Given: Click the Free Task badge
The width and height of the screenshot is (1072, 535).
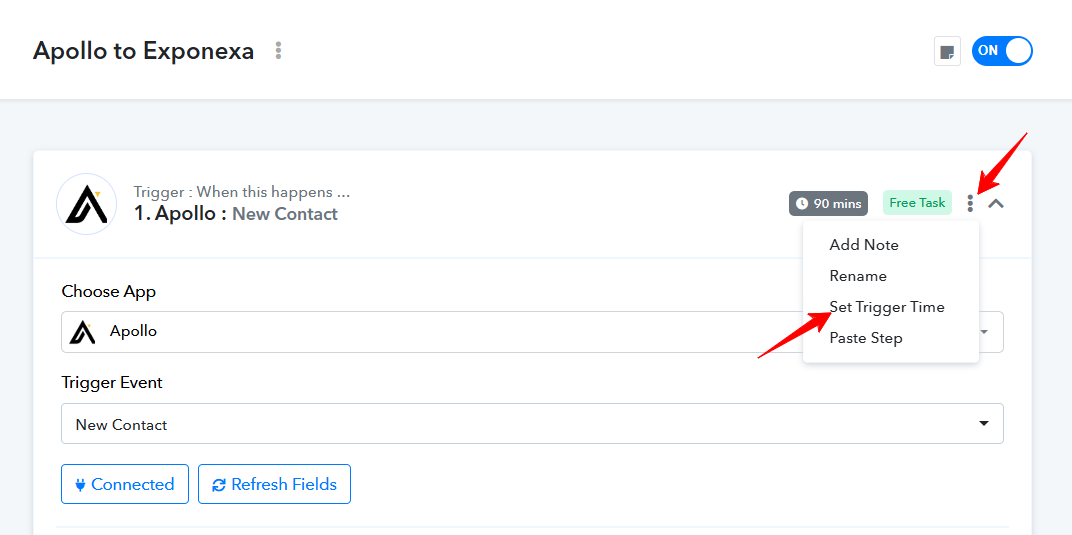Looking at the screenshot, I should pyautogui.click(x=917, y=203).
